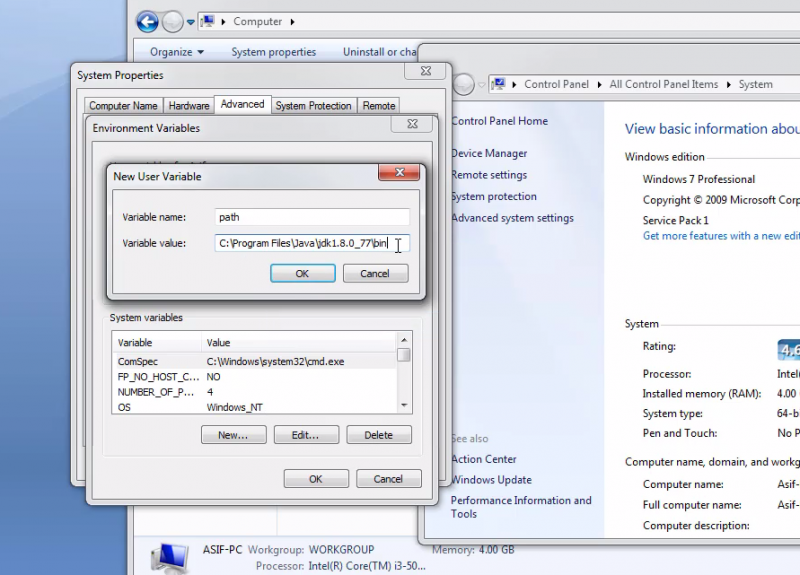Click New... under System variables

pos(234,435)
